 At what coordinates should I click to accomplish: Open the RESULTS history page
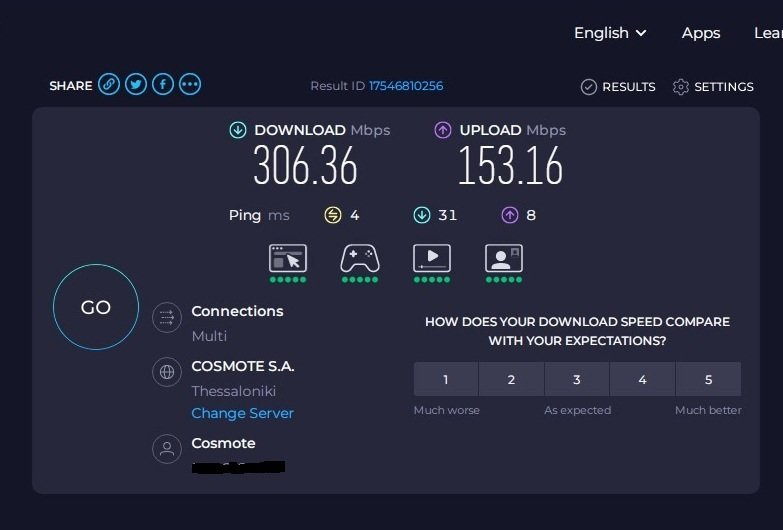coord(618,87)
